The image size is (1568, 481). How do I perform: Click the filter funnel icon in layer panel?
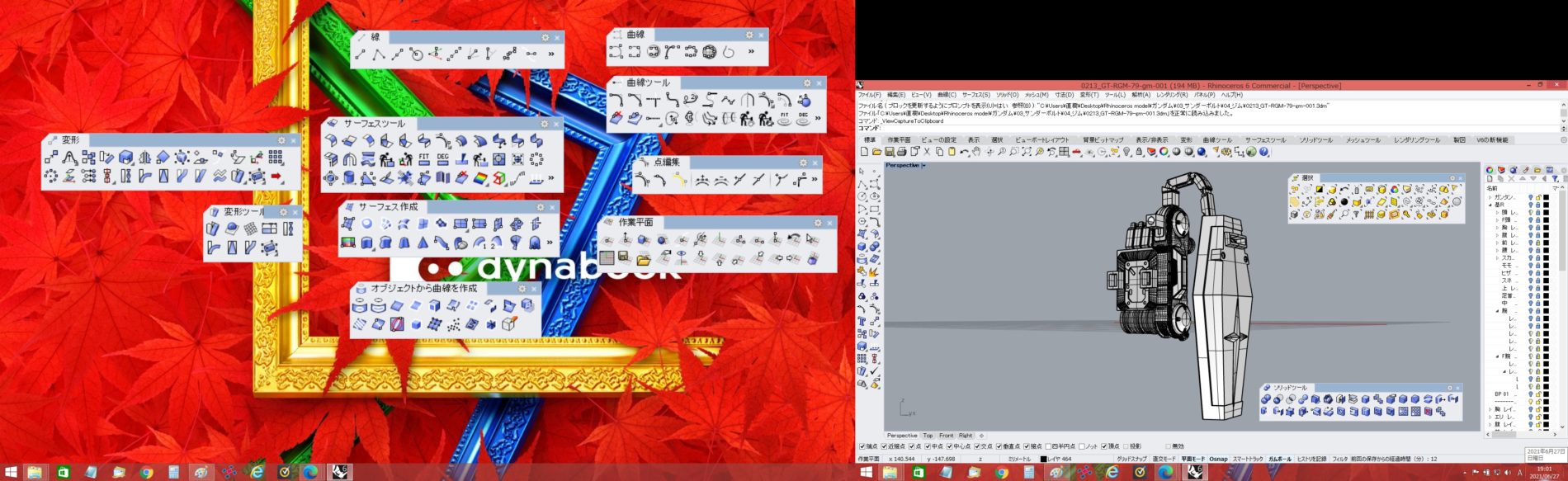tap(1554, 178)
